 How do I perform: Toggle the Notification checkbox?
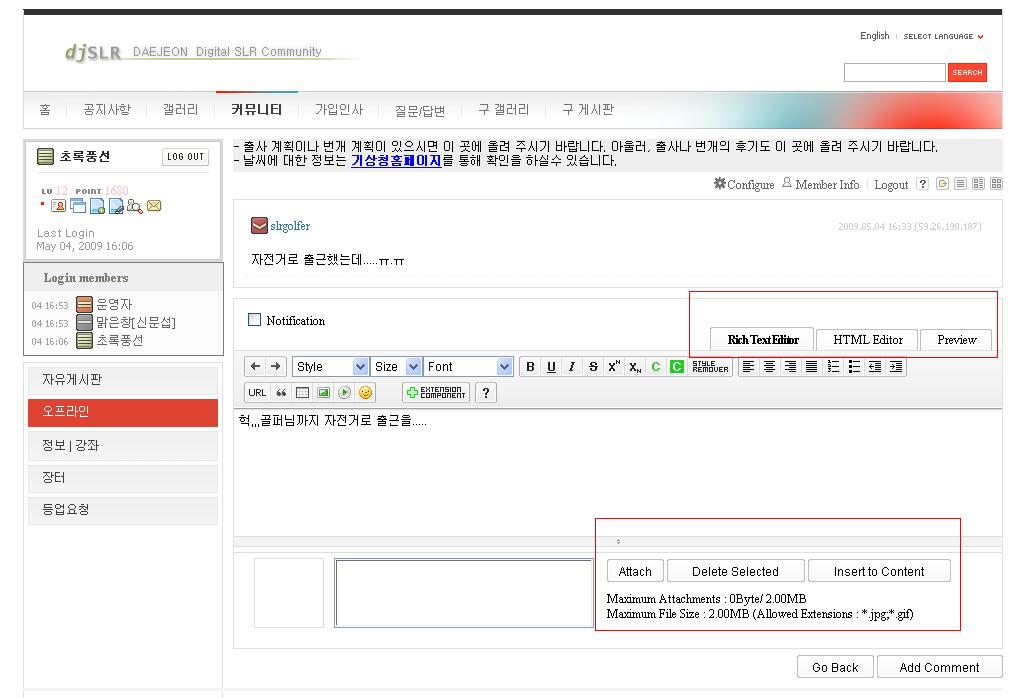click(x=254, y=320)
